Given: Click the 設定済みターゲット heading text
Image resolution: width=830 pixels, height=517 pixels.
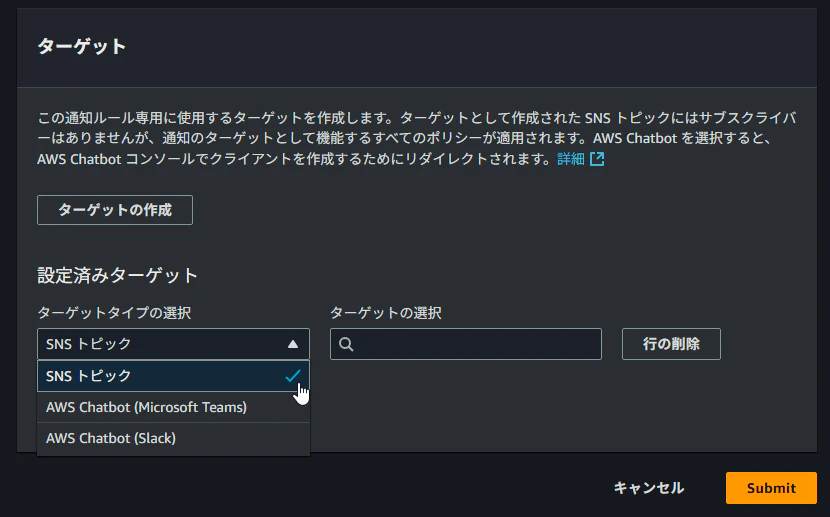Looking at the screenshot, I should 117,276.
